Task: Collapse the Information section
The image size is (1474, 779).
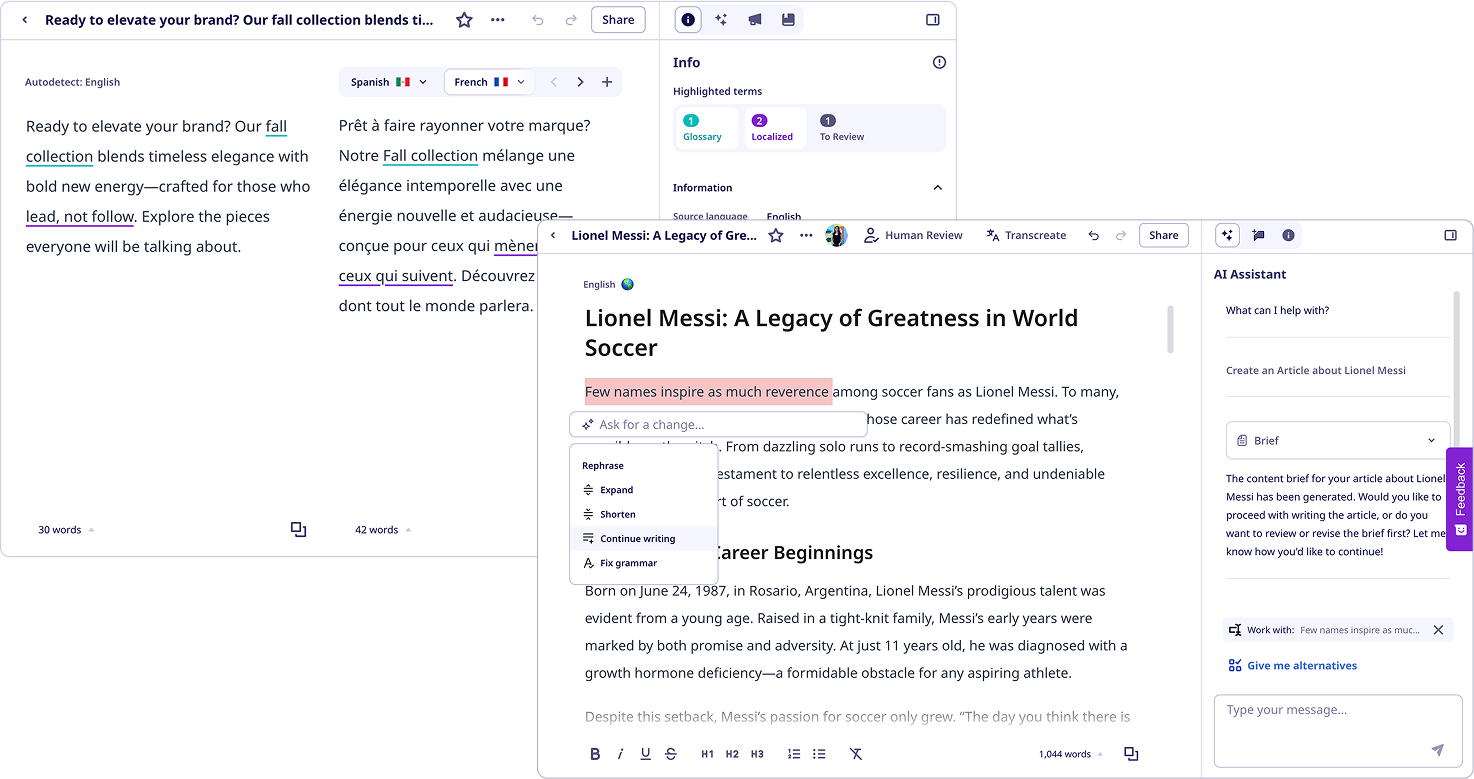Action: [938, 188]
